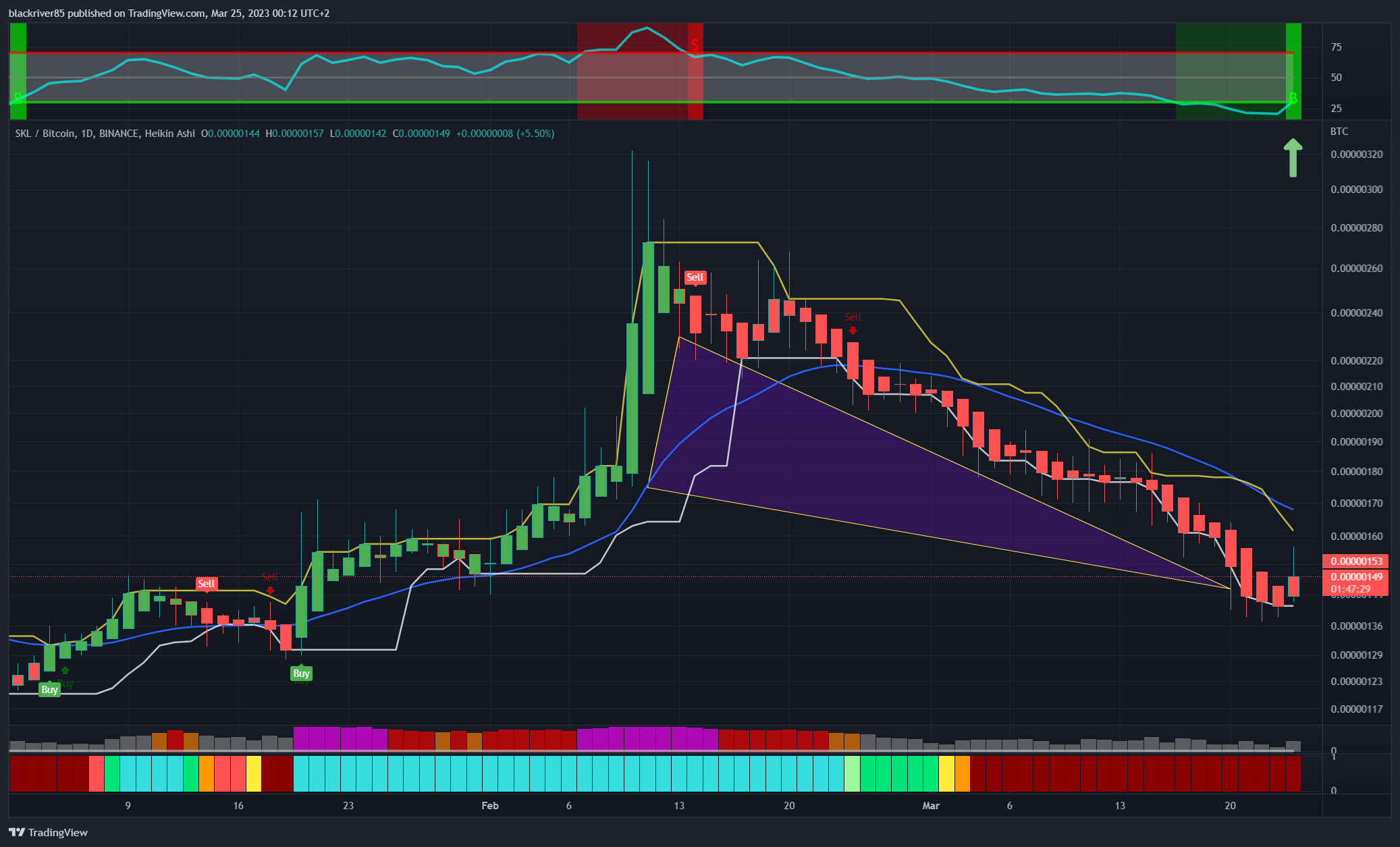The width and height of the screenshot is (1400, 847).
Task: Click the close value C0.00000149 in legend
Action: [x=421, y=134]
